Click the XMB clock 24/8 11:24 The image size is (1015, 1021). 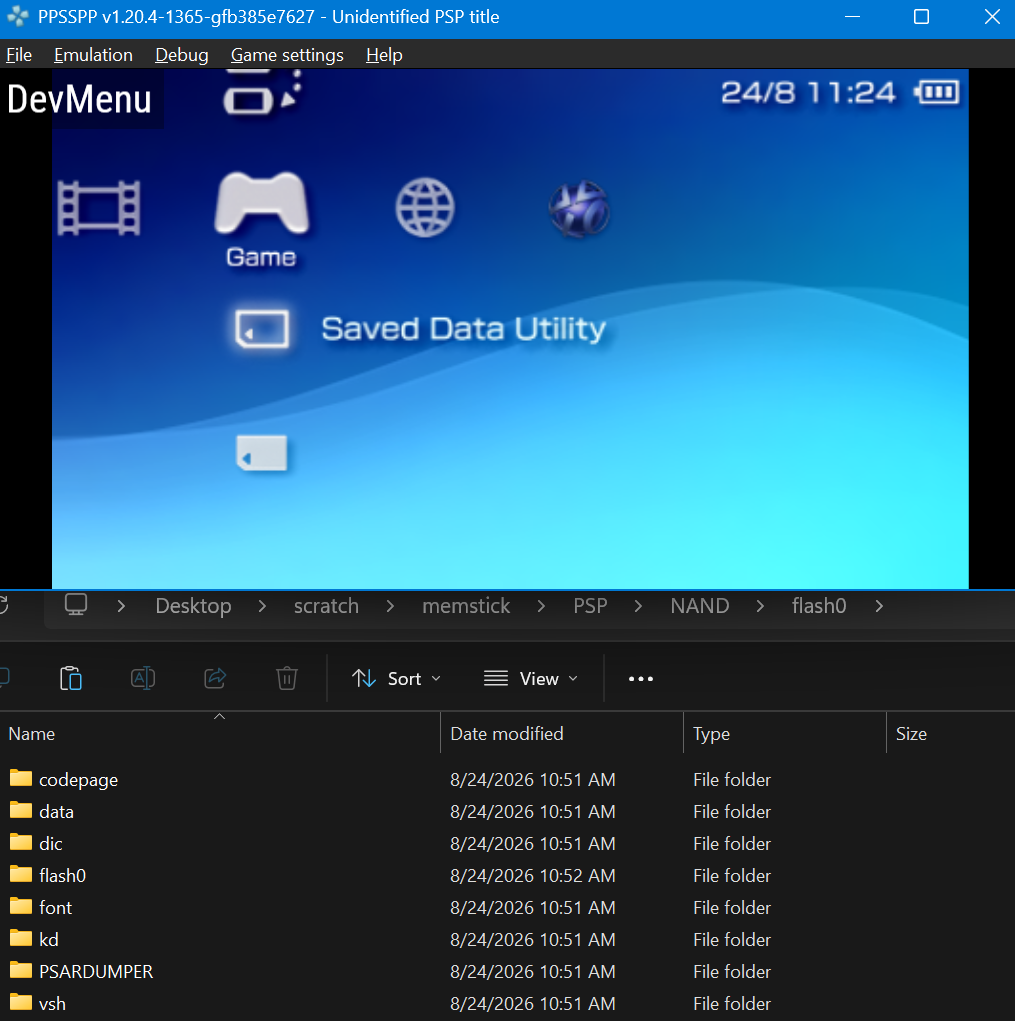pos(808,92)
